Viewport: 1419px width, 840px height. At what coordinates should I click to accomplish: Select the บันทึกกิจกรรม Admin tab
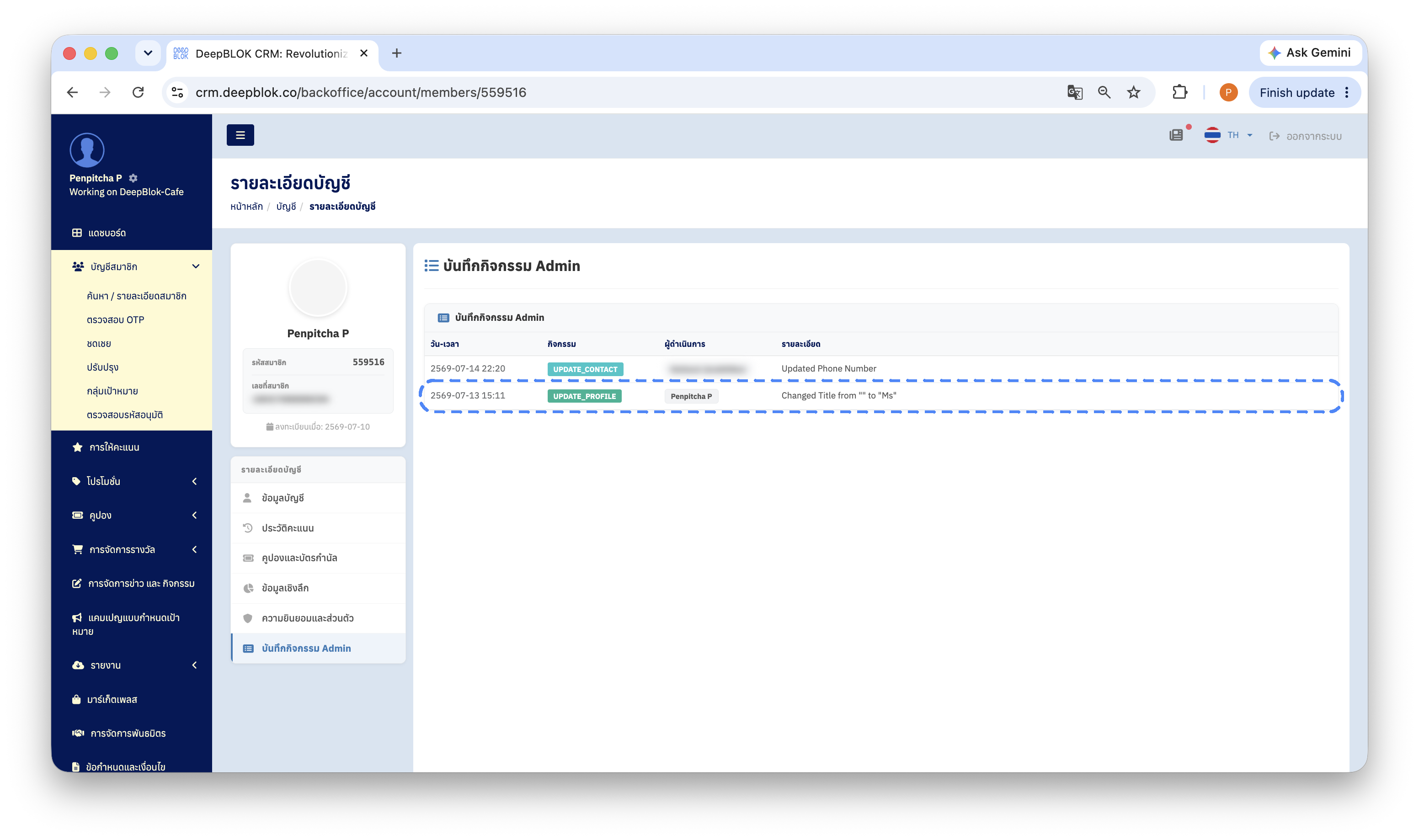318,648
